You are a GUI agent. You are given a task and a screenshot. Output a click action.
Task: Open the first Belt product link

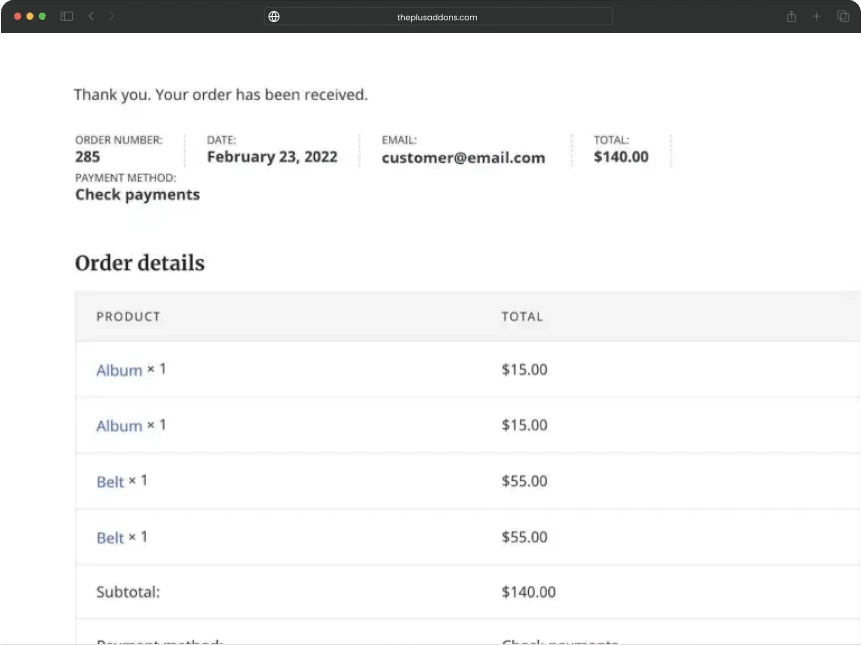tap(110, 481)
